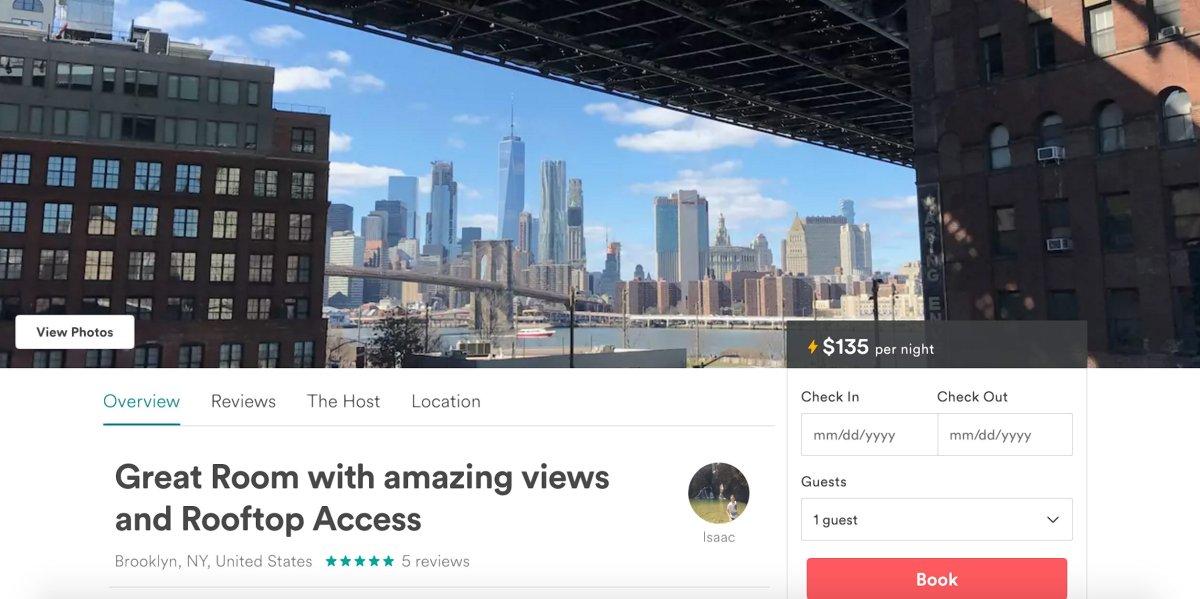Expand the Guests dropdown chevron
The height and width of the screenshot is (599, 1200).
coord(1052,520)
